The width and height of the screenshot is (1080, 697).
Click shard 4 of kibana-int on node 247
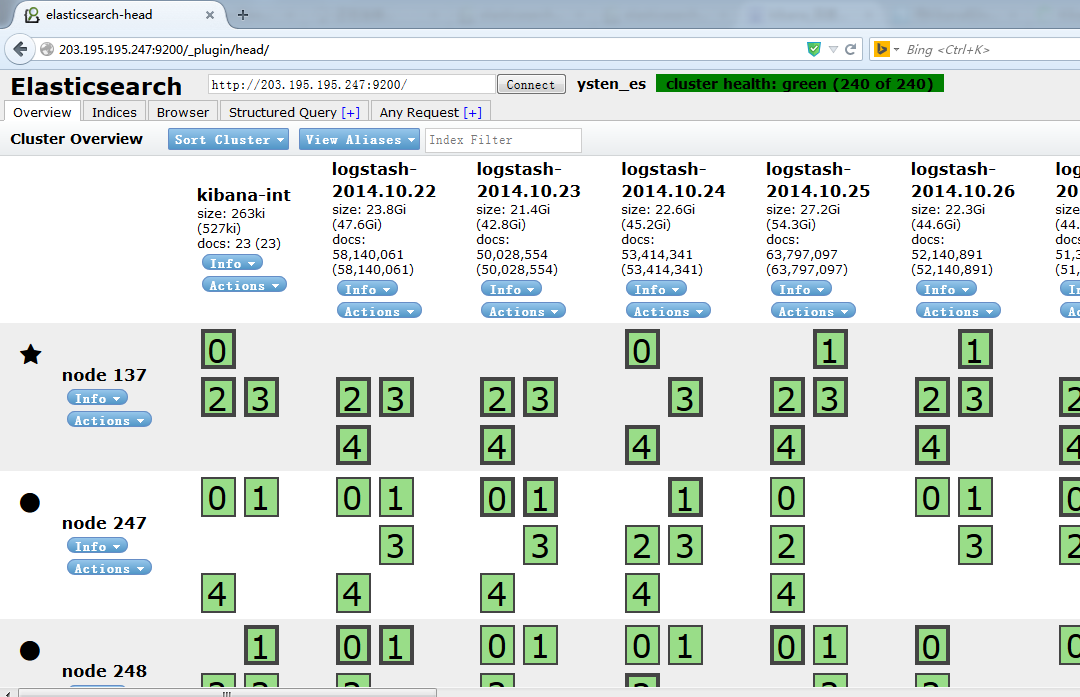click(x=218, y=594)
